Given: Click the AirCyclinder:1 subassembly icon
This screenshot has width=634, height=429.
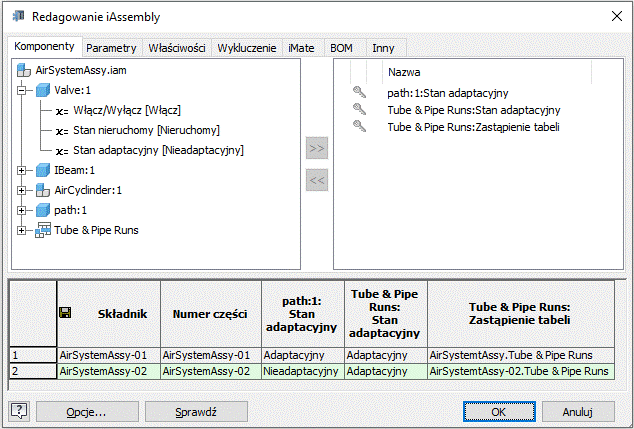Looking at the screenshot, I should point(42,190).
